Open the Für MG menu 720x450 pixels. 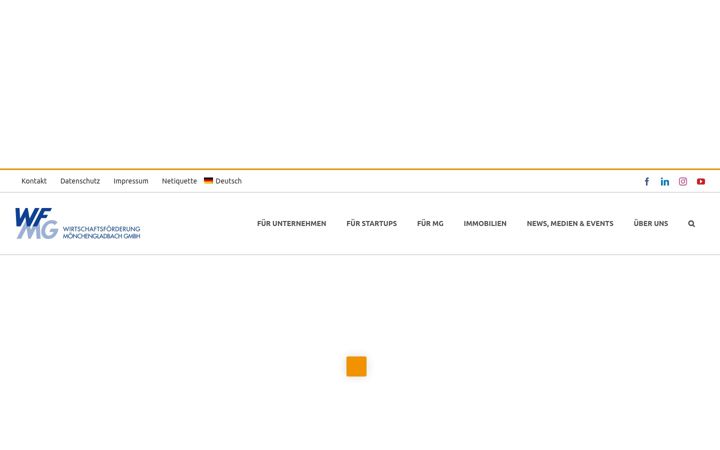[430, 224]
